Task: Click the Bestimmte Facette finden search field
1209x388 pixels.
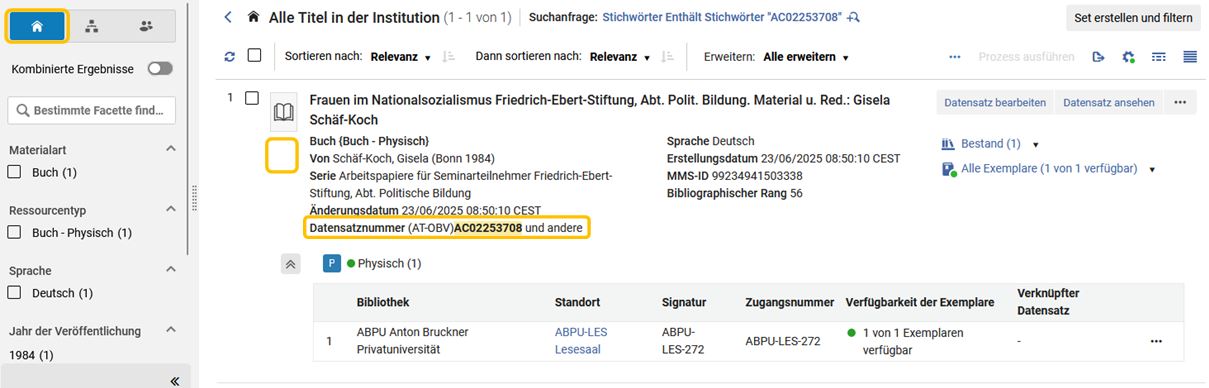Action: 92,110
